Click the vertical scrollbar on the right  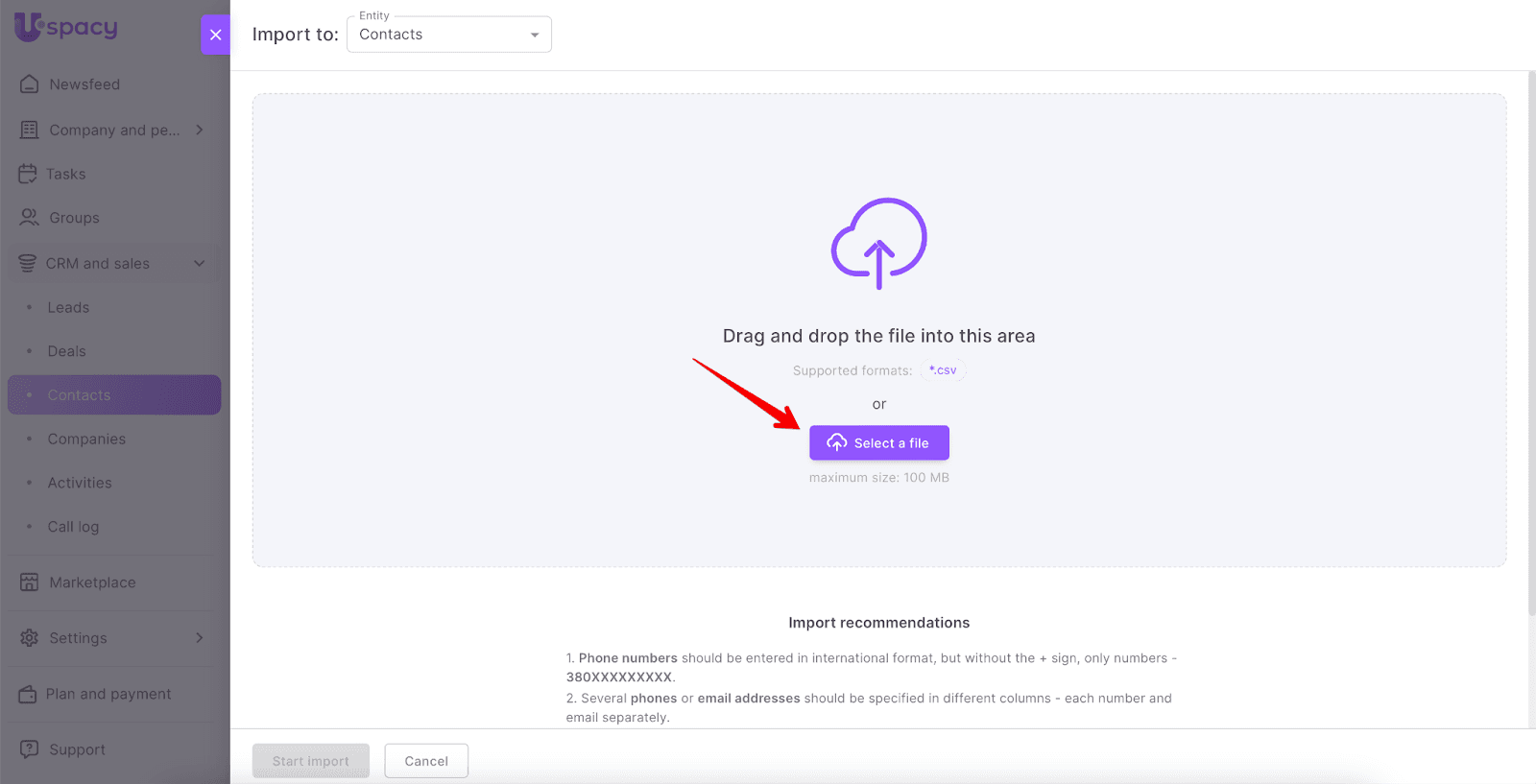pyautogui.click(x=1531, y=345)
